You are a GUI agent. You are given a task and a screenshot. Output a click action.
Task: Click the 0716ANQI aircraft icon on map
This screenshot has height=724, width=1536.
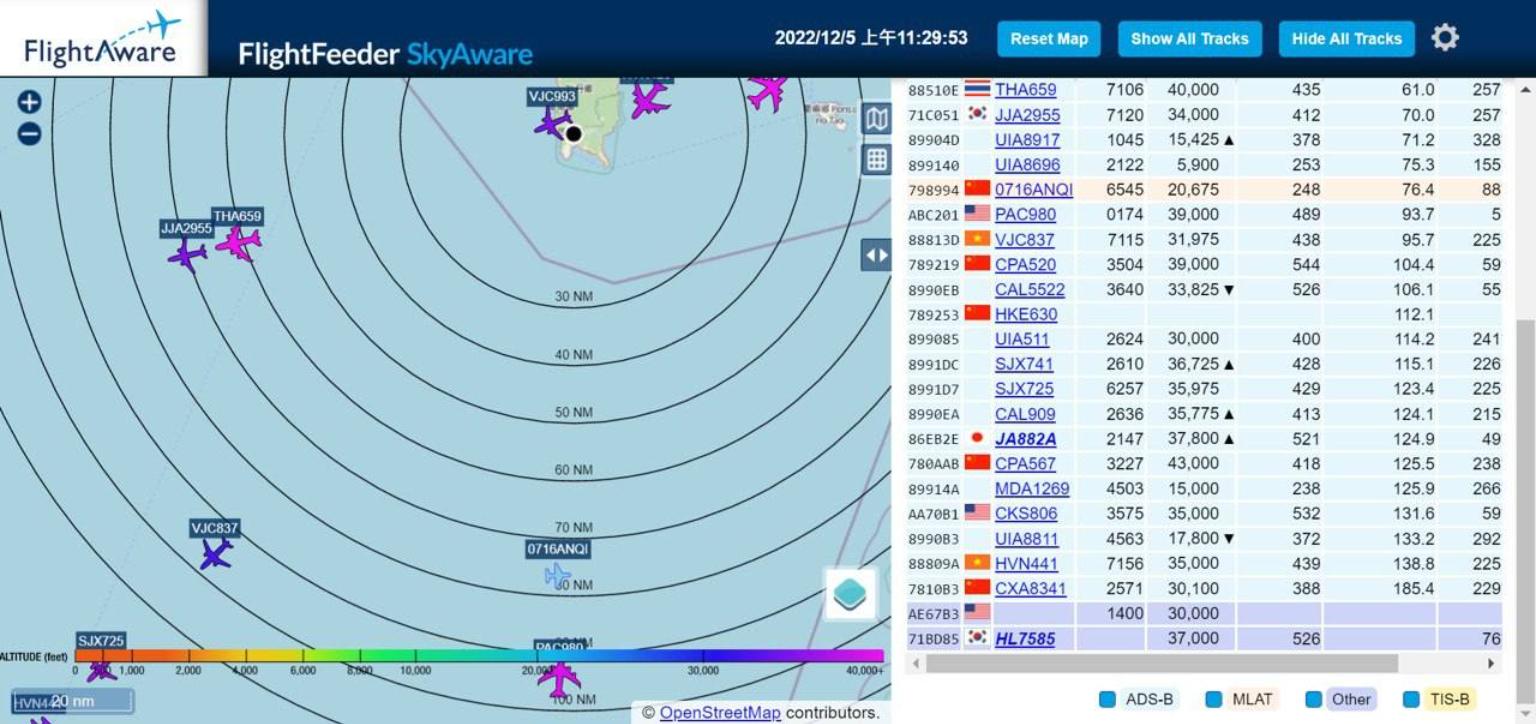[557, 574]
